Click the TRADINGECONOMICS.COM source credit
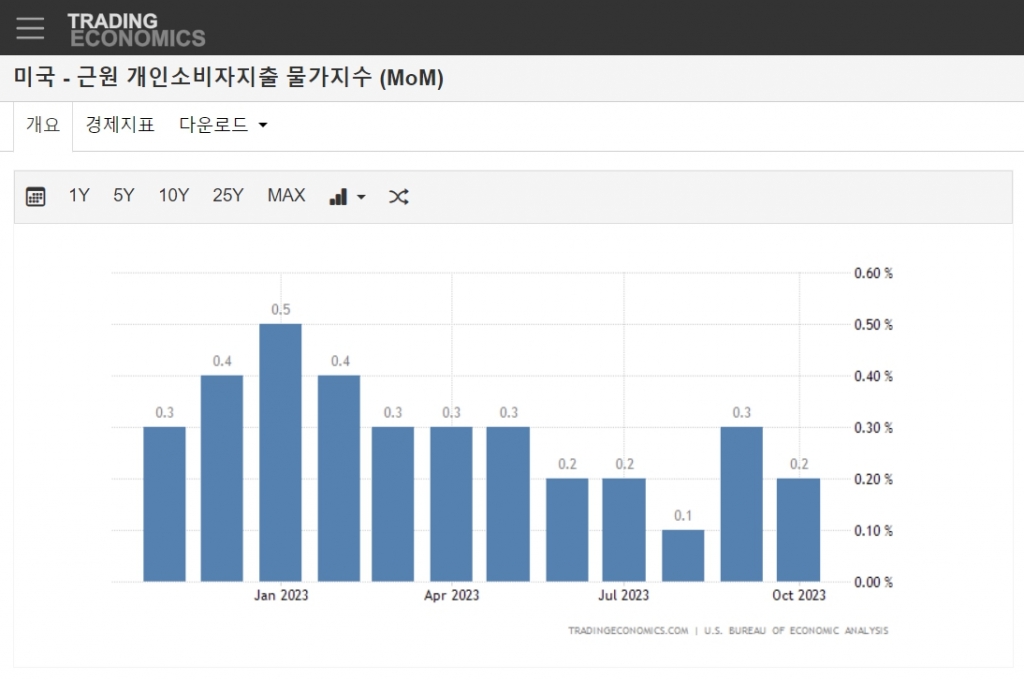Viewport: 1024px width, 680px height. 628,631
